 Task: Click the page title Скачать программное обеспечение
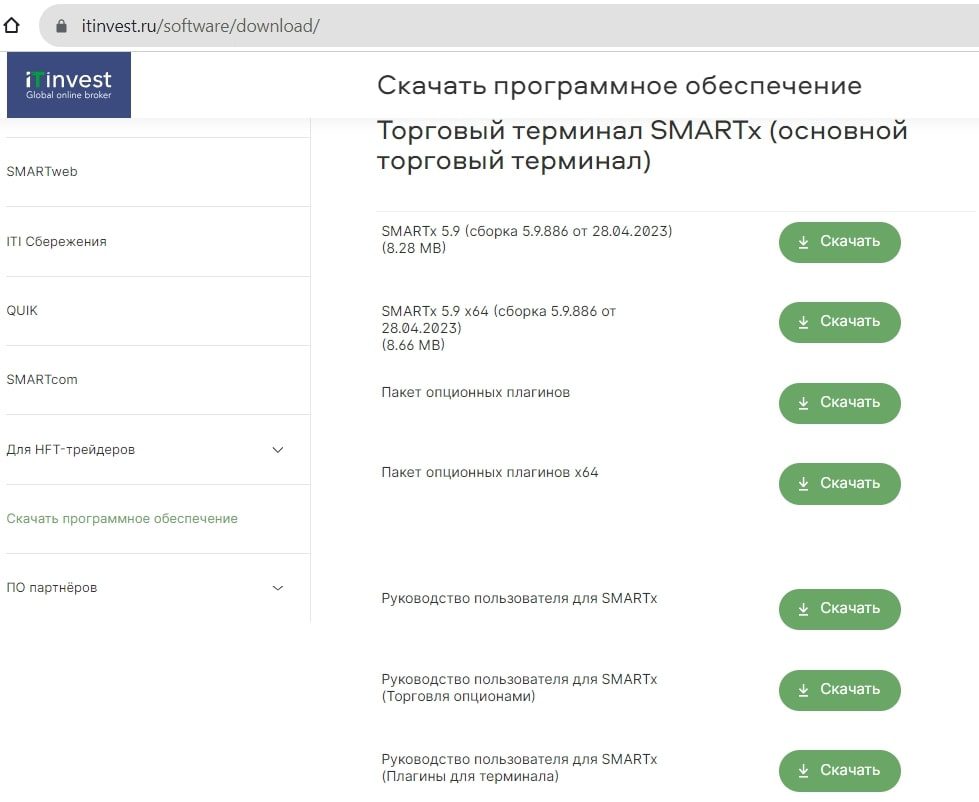click(x=619, y=86)
